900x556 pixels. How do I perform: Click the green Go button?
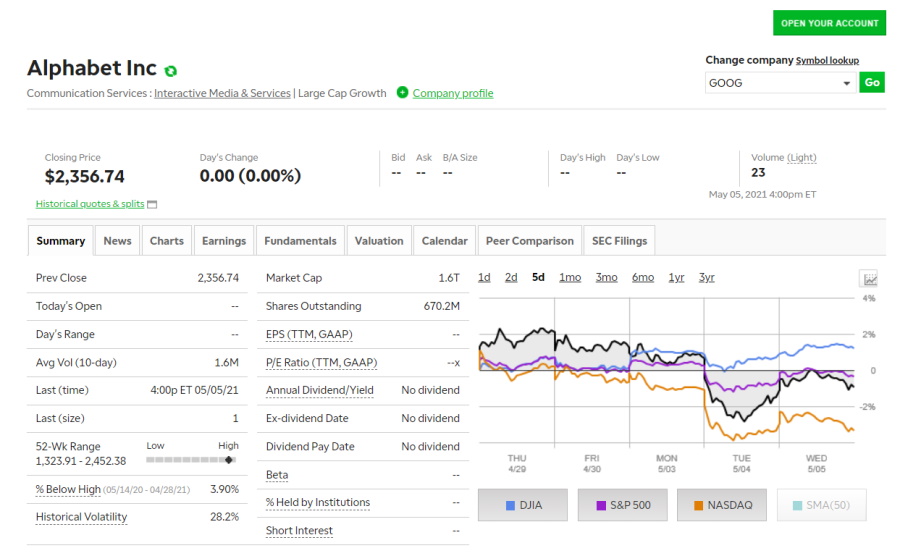click(872, 83)
